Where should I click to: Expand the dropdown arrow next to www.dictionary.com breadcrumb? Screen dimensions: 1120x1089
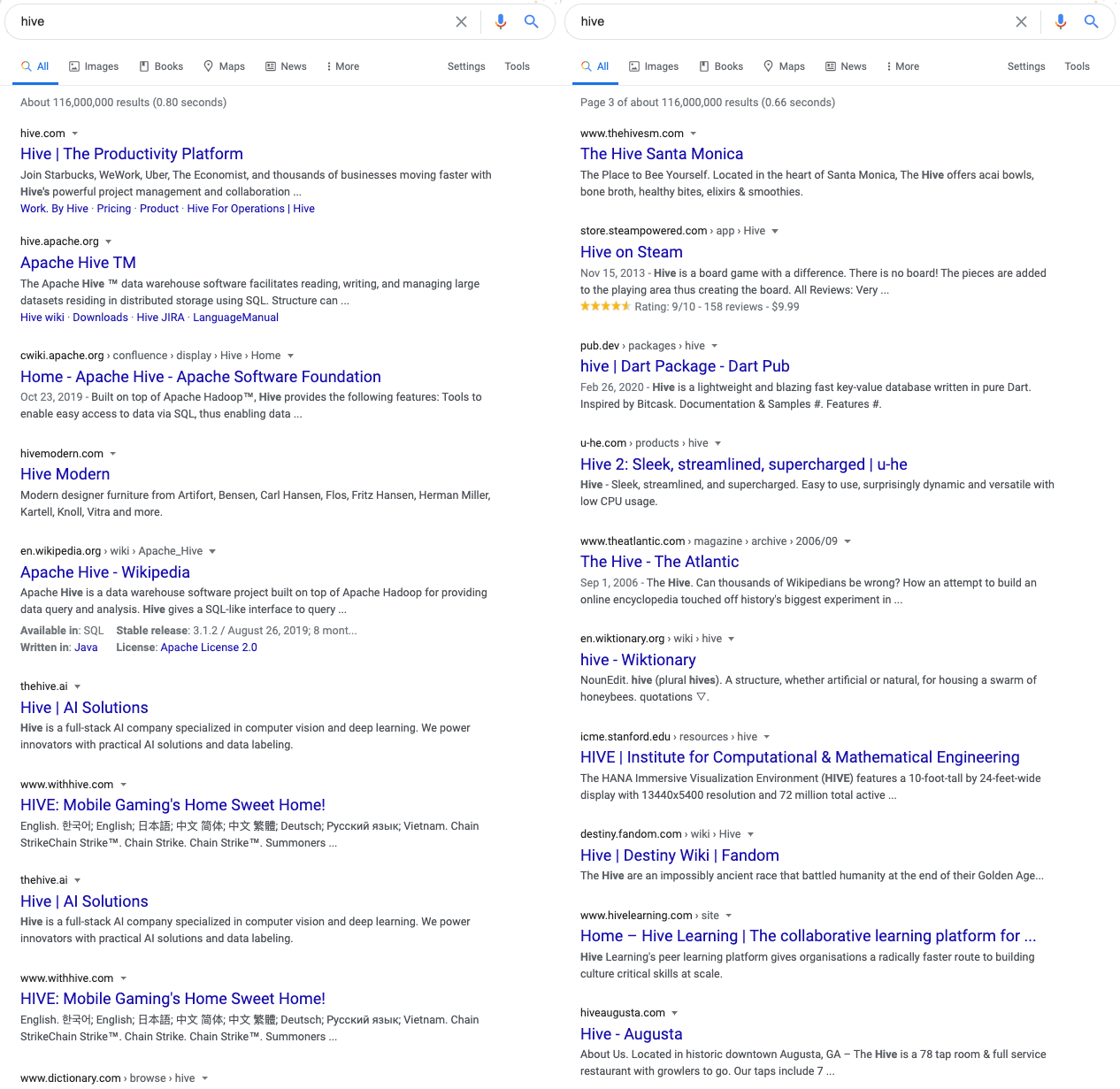click(x=204, y=1078)
